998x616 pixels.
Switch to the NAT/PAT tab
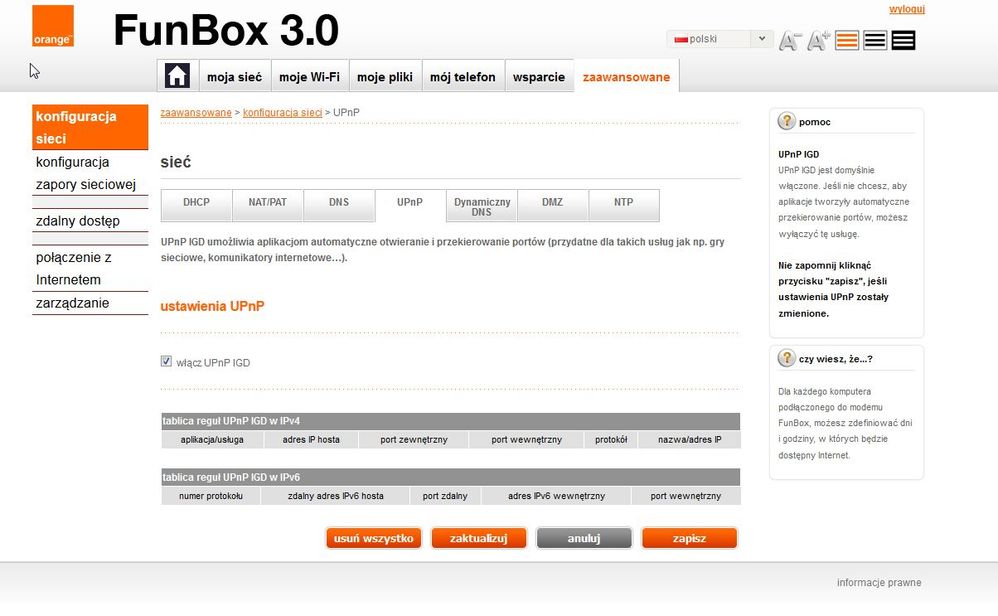[267, 205]
